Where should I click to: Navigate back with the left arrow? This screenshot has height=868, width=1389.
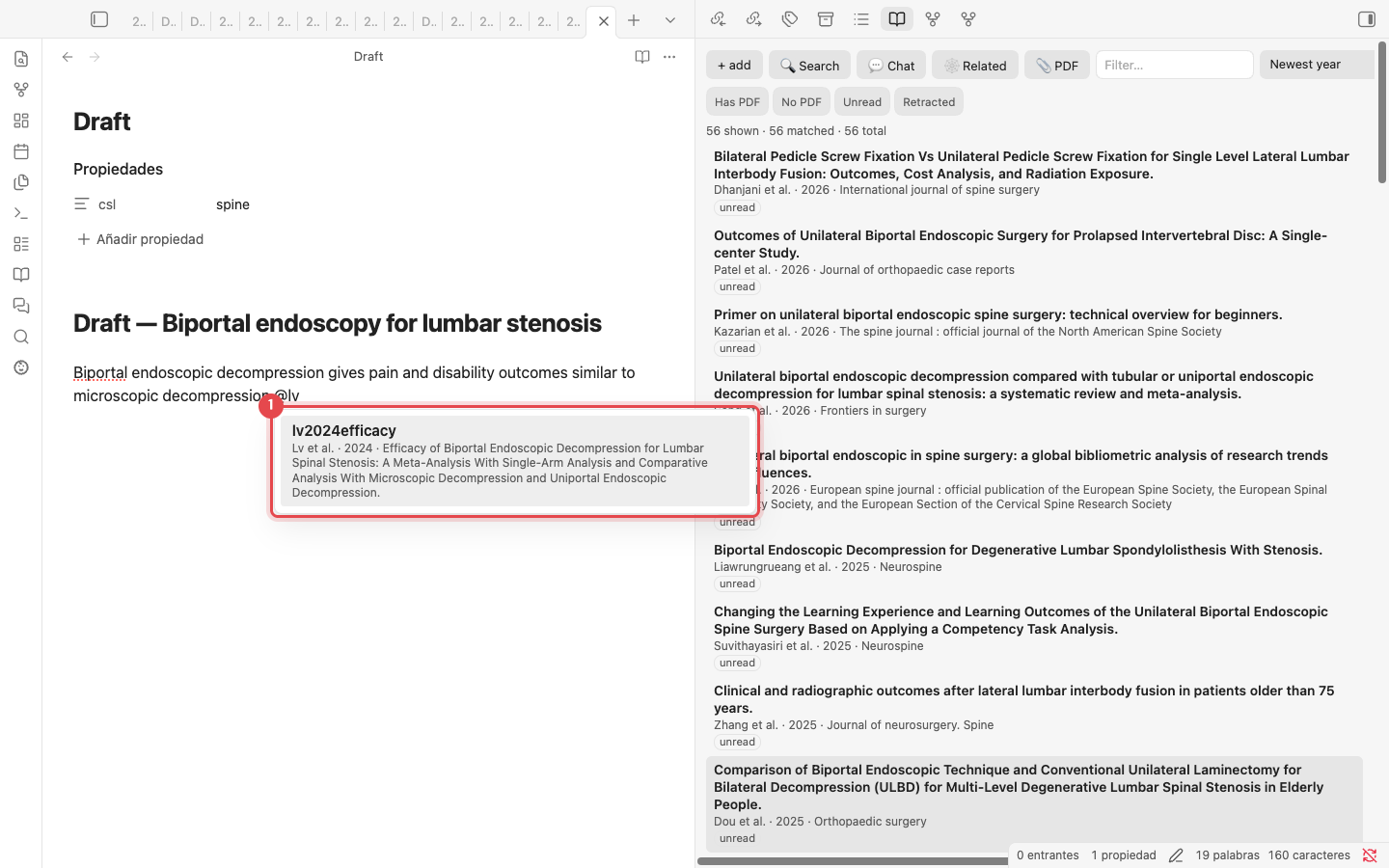(68, 57)
